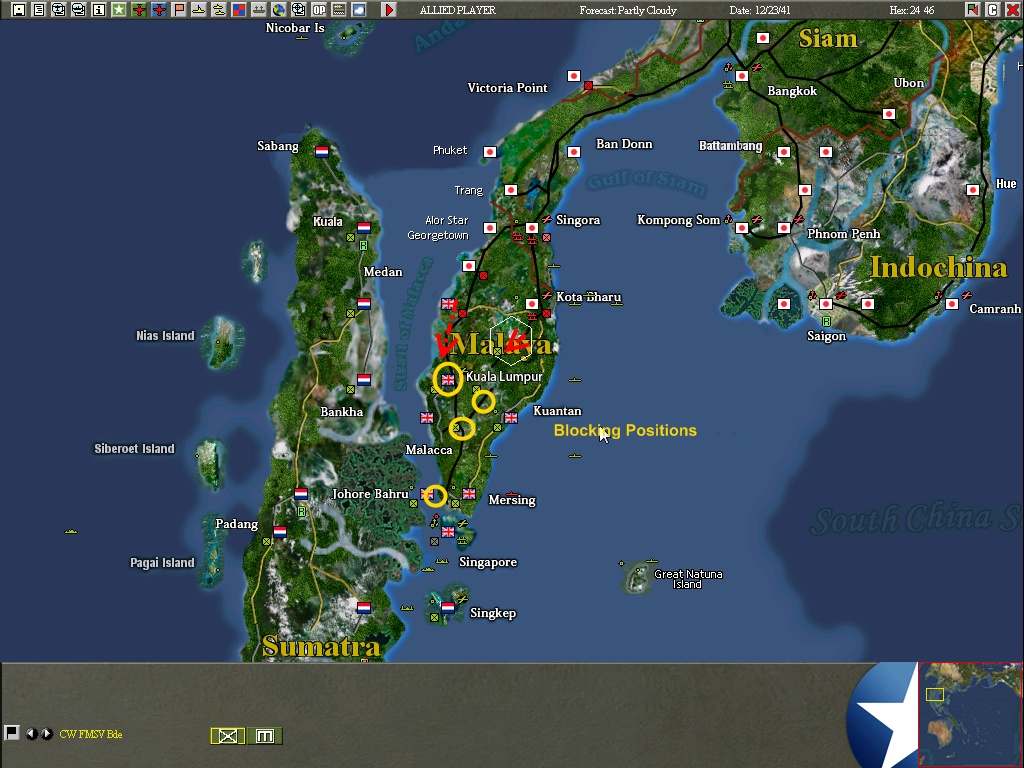This screenshot has width=1024, height=768.
Task: Click the Siberoet Island label
Action: (x=135, y=449)
